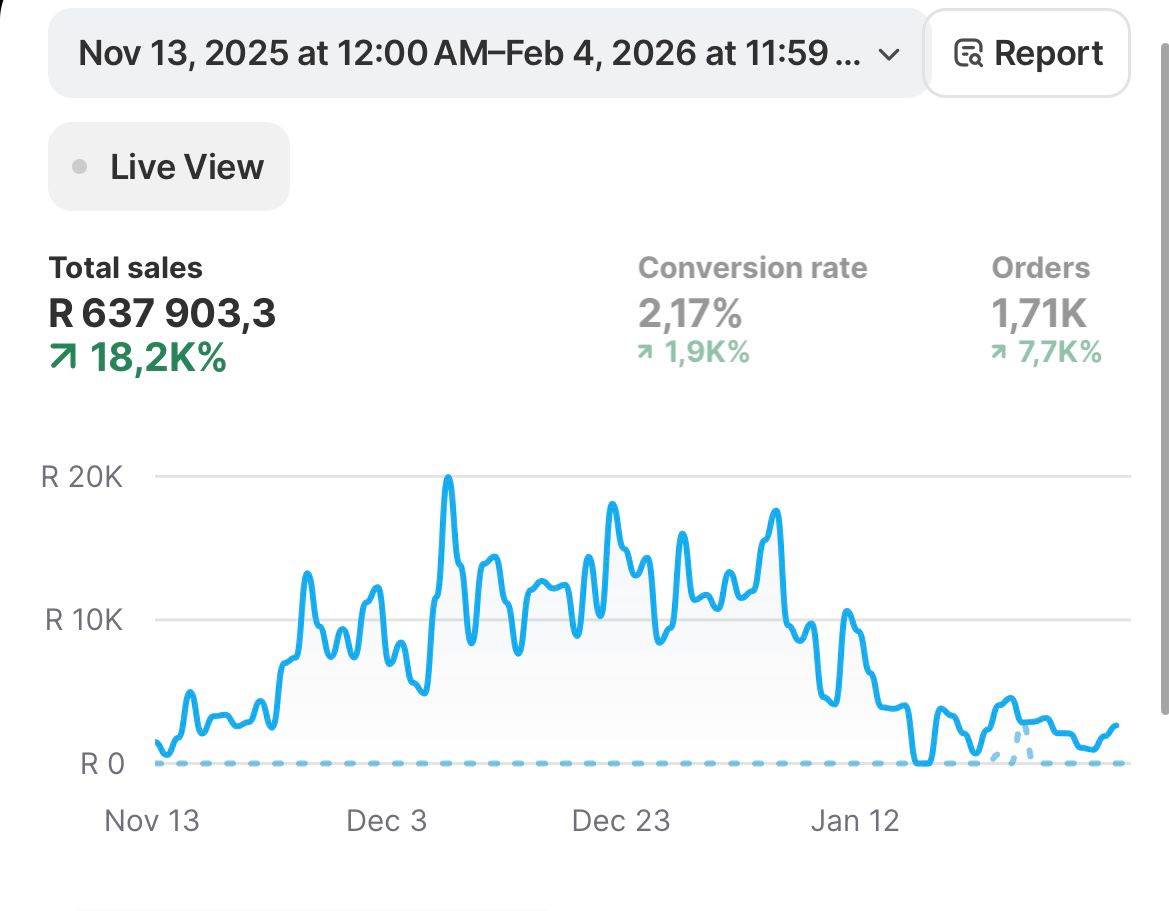Tap the dotted comparison bump on the chart
The image size is (1169, 911).
point(1020,740)
